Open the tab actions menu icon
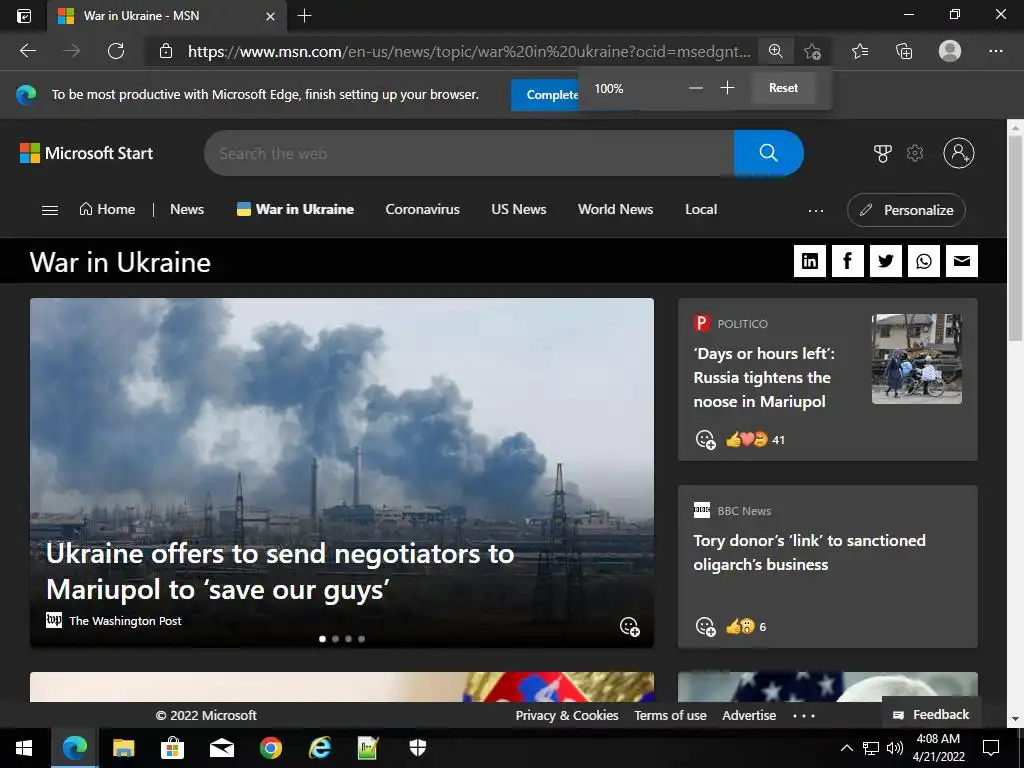The image size is (1024, 768). pos(24,16)
